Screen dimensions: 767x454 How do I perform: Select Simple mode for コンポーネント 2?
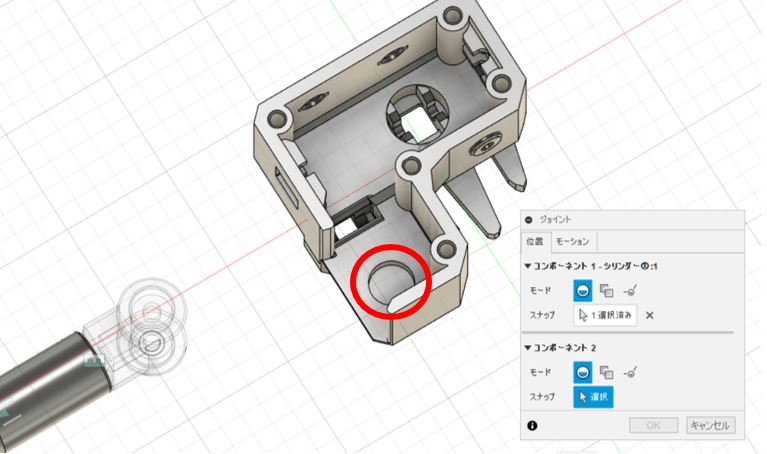click(582, 372)
